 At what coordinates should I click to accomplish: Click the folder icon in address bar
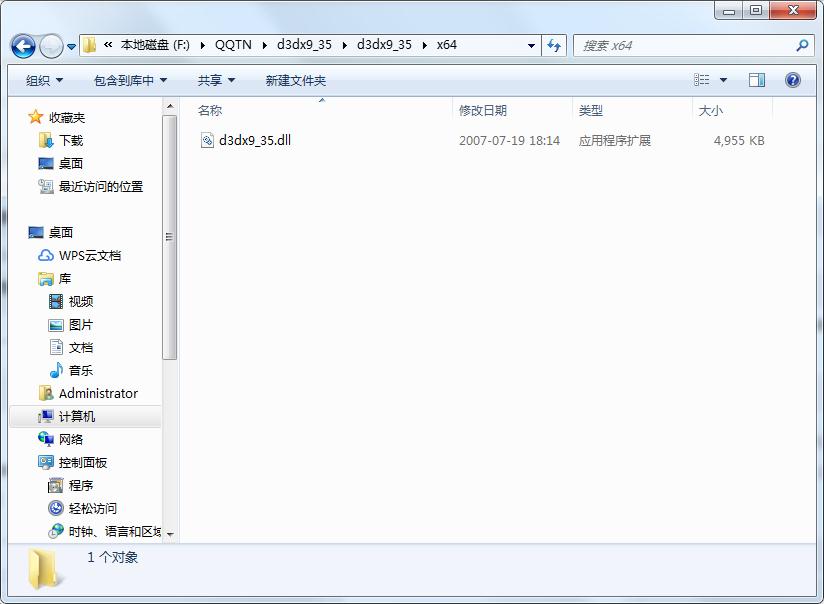click(90, 45)
